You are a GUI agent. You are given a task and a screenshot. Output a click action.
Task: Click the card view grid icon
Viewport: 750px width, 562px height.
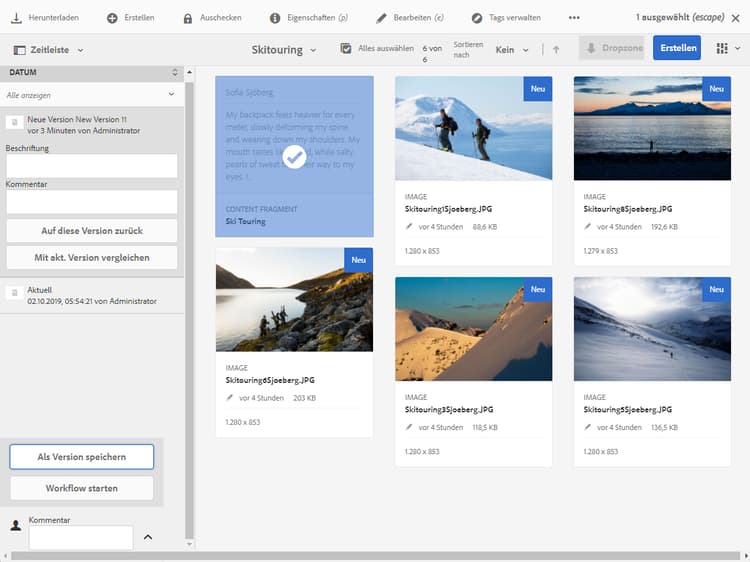tap(722, 48)
